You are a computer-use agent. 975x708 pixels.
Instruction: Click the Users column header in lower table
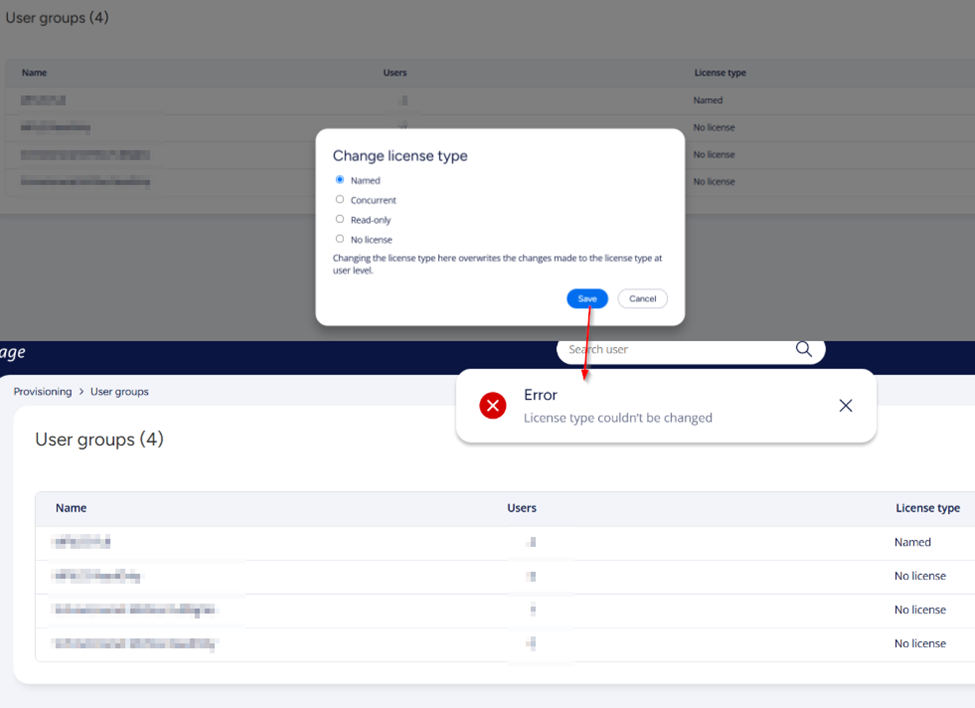point(522,508)
